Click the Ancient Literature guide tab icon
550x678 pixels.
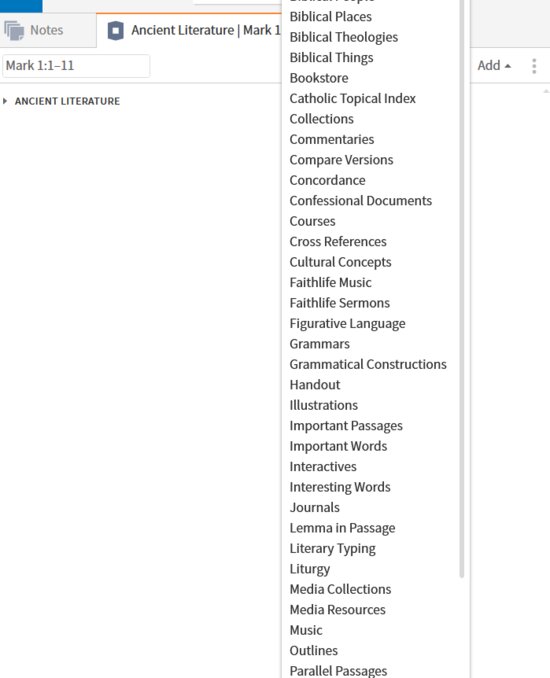[115, 31]
